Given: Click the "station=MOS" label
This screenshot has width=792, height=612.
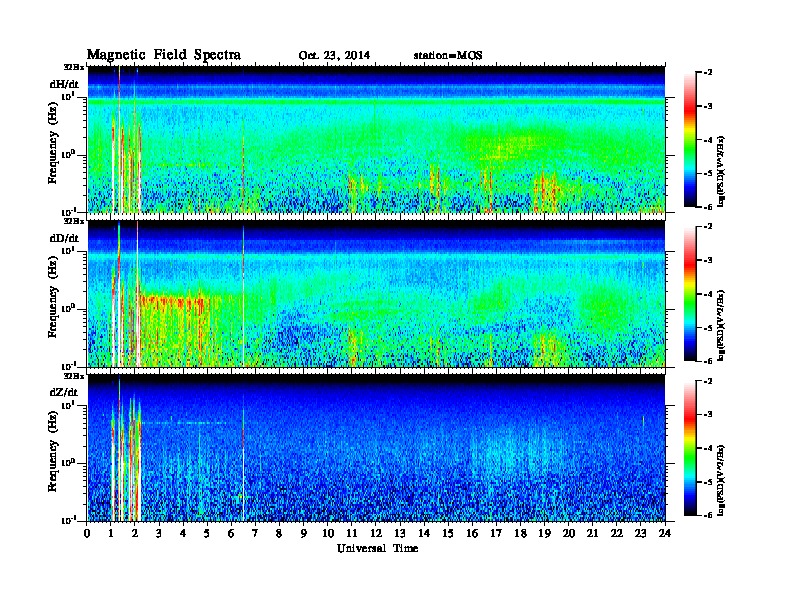Looking at the screenshot, I should pyautogui.click(x=448, y=56).
